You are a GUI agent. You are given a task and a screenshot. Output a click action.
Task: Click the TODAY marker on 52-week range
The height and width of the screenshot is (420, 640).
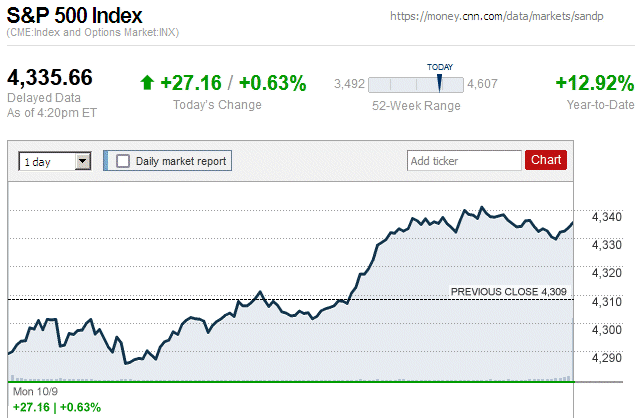pyautogui.click(x=439, y=83)
